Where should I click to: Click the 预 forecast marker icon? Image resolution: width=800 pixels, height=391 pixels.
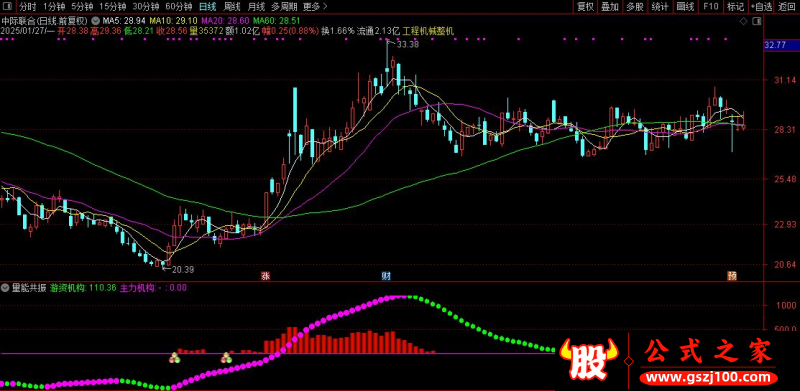pyautogui.click(x=732, y=276)
